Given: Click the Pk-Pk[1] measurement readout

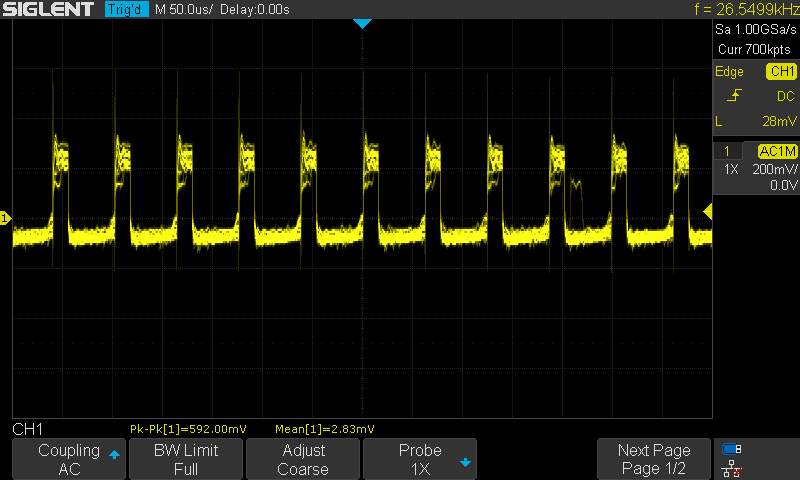Looking at the screenshot, I should coord(189,429).
